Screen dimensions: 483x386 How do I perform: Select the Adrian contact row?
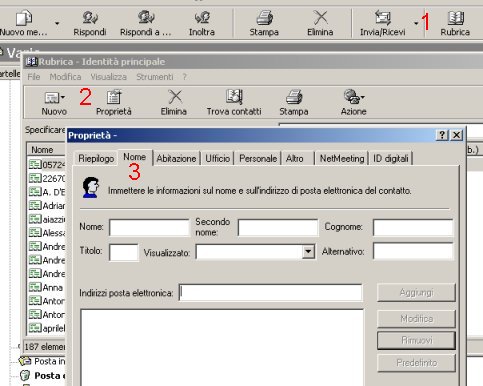[47, 206]
